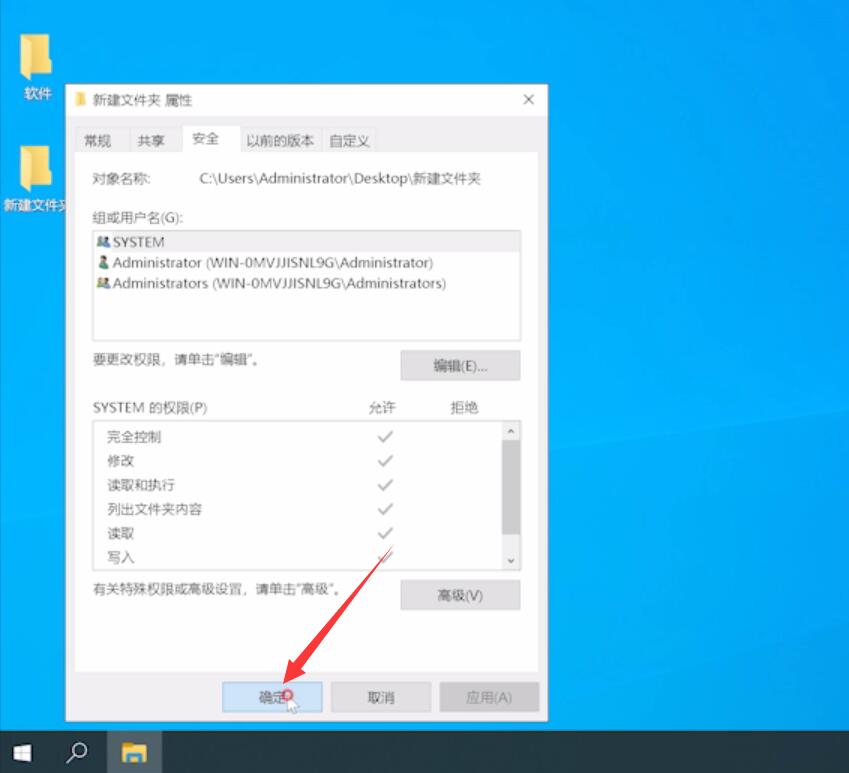Image resolution: width=849 pixels, height=773 pixels.
Task: Switch to the 常规 tab
Action: [x=98, y=141]
